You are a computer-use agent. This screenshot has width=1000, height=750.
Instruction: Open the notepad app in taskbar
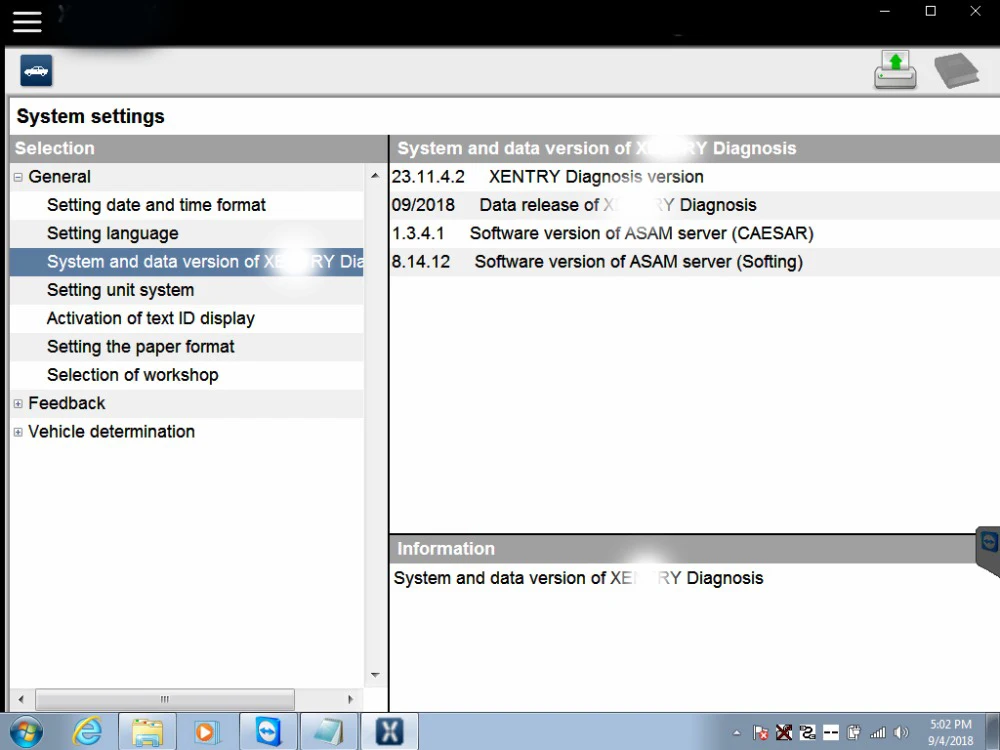point(329,732)
